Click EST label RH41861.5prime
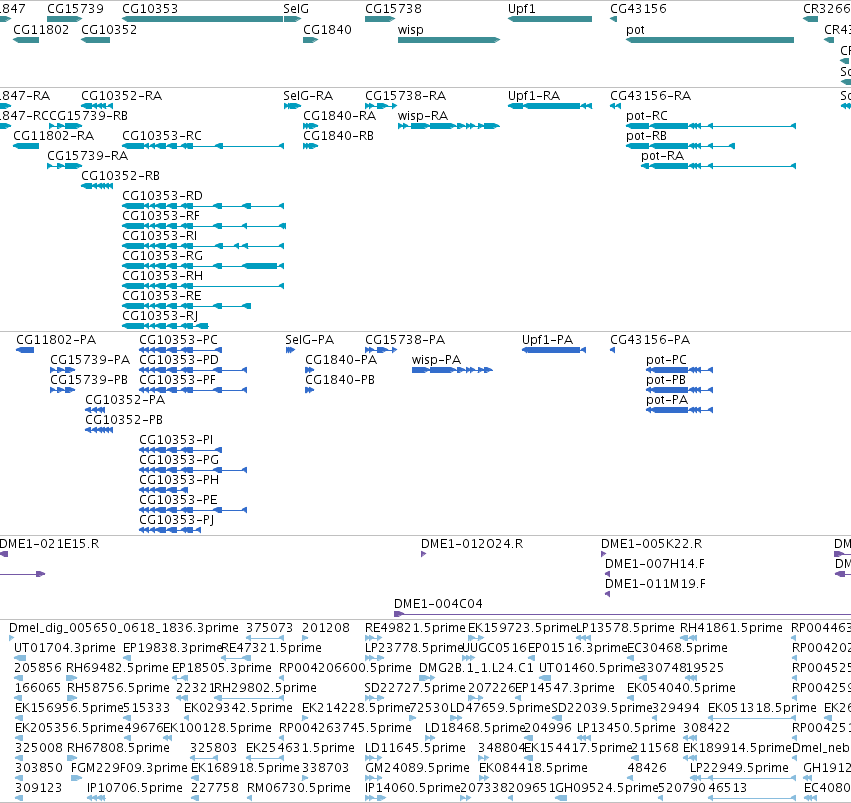 (731, 628)
